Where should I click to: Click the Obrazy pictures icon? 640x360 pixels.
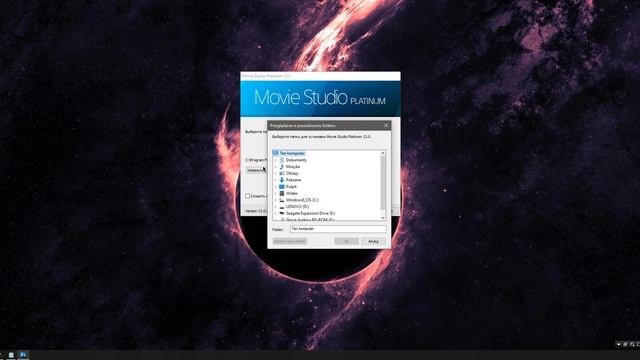coord(282,173)
